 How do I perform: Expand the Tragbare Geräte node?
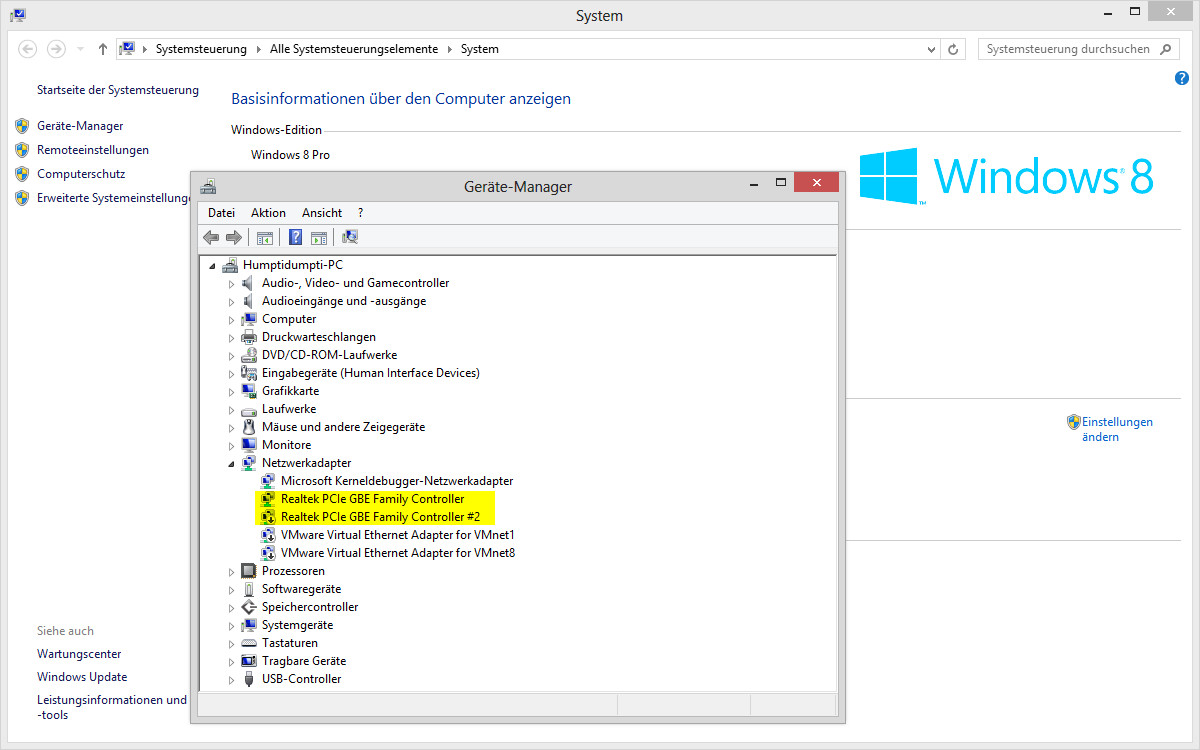231,661
